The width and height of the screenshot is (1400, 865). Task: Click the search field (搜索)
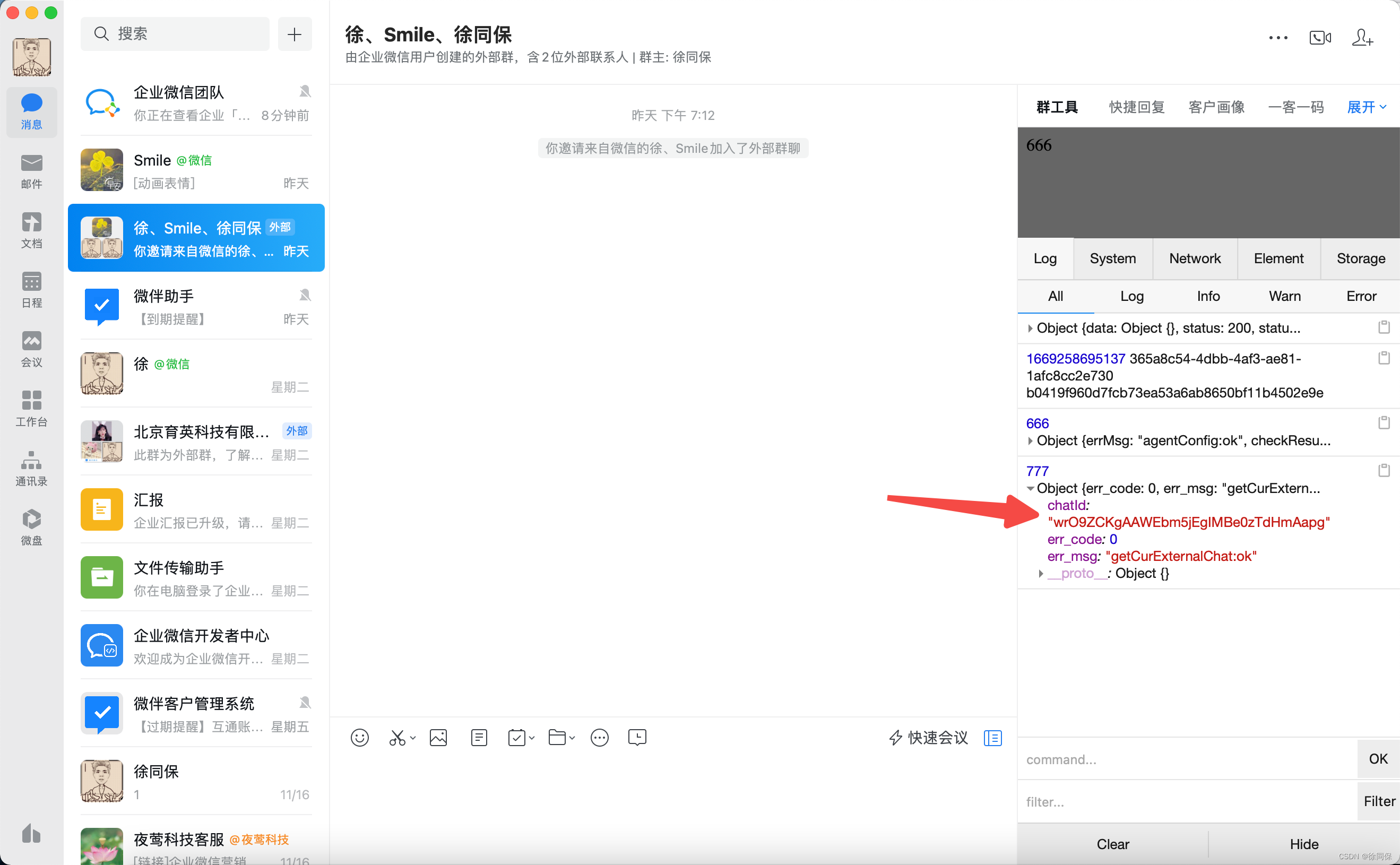pyautogui.click(x=175, y=34)
